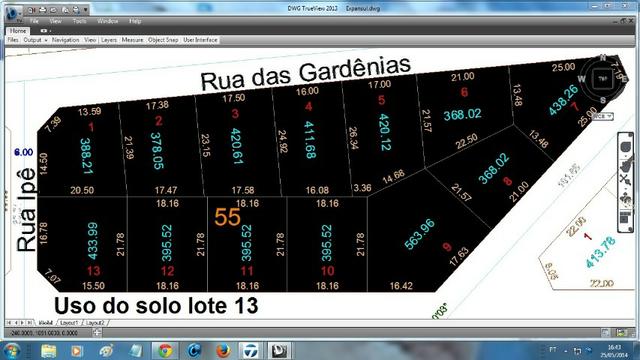Screen dimensions: 640x360
Task: Open the WCS coordinate system dropdown
Action: (603, 116)
